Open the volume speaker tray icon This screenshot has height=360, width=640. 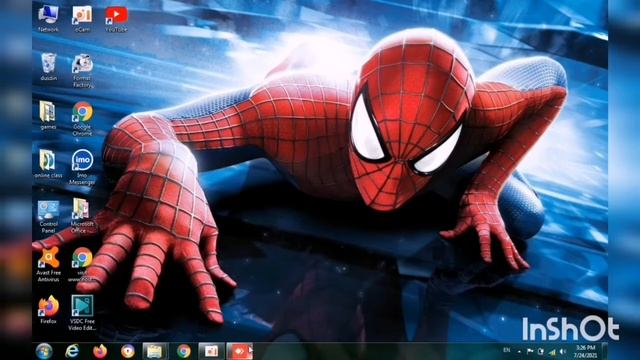(563, 351)
